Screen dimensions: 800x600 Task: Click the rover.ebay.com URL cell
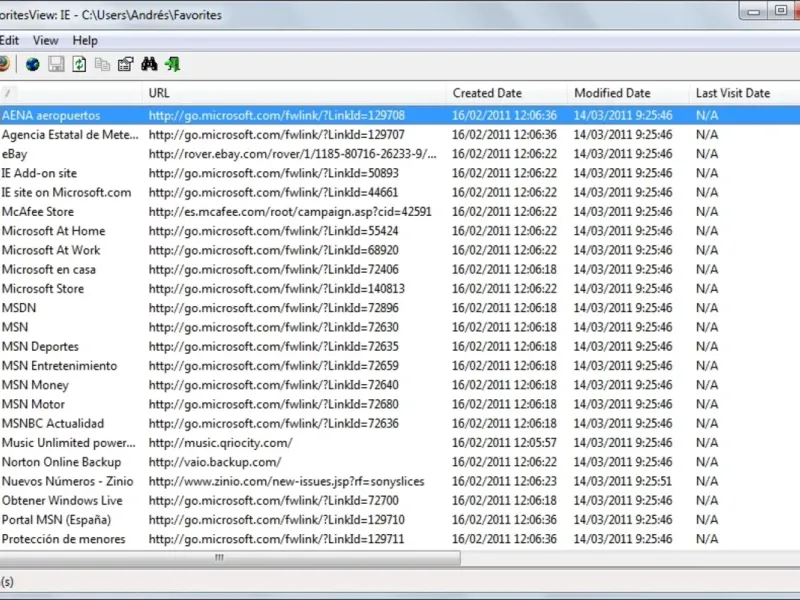293,154
